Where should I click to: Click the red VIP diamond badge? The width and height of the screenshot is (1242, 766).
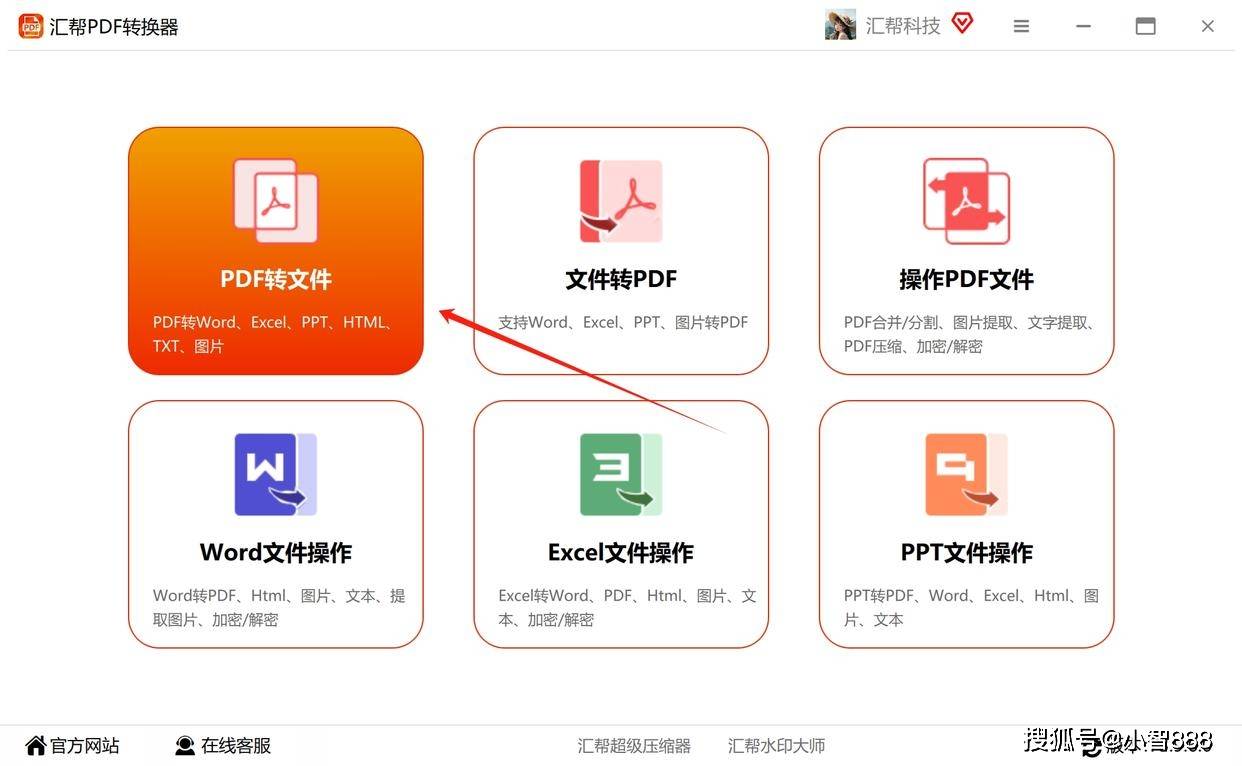tap(962, 23)
